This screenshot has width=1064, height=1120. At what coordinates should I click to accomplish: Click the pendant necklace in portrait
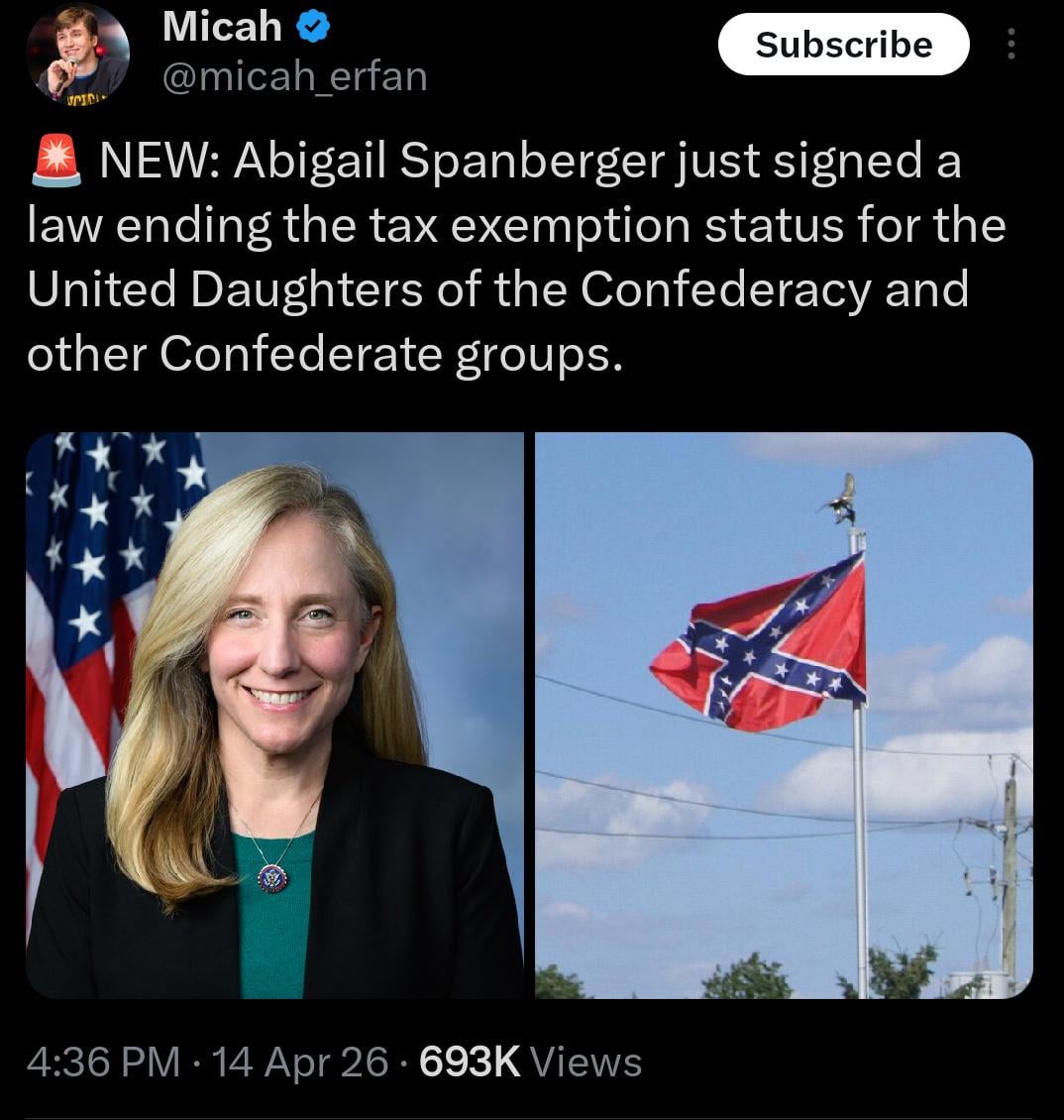coord(272,878)
